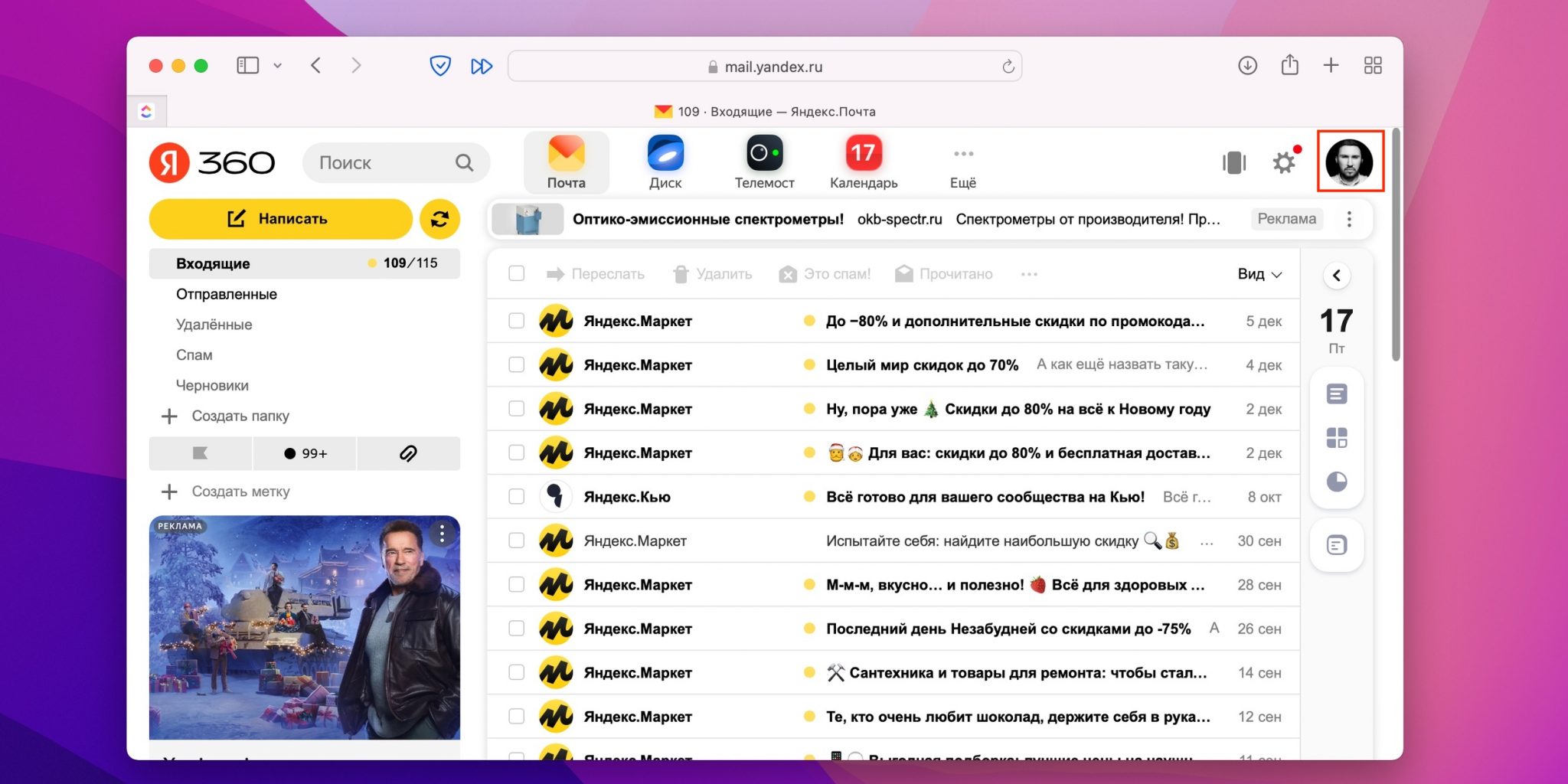Open the Входящие folder
The width and height of the screenshot is (1568, 784).
(x=305, y=263)
